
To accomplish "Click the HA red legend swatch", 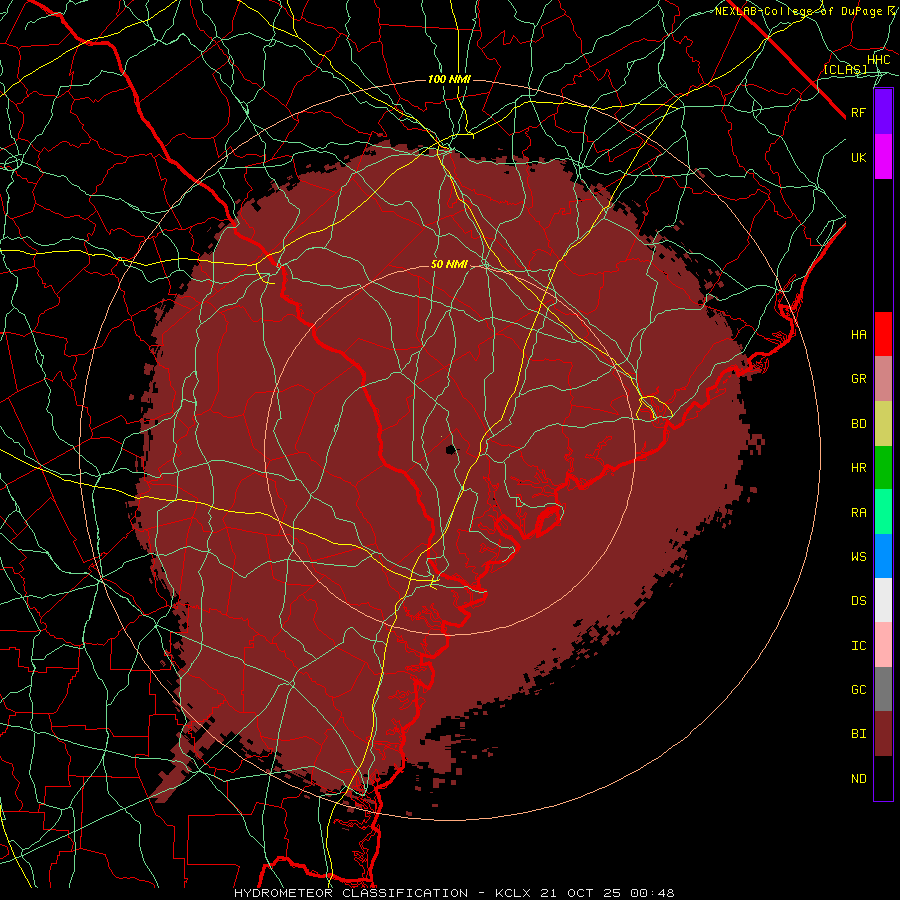I will click(x=883, y=334).
